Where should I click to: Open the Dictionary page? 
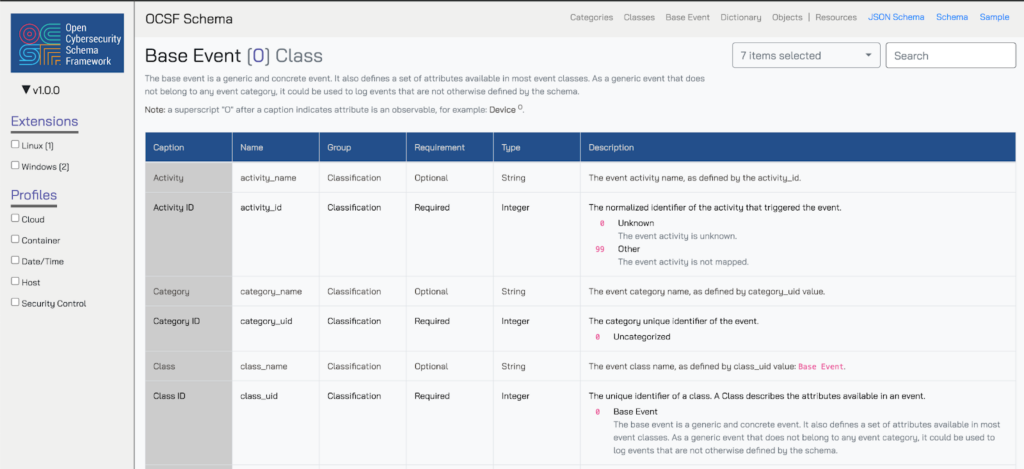click(740, 17)
